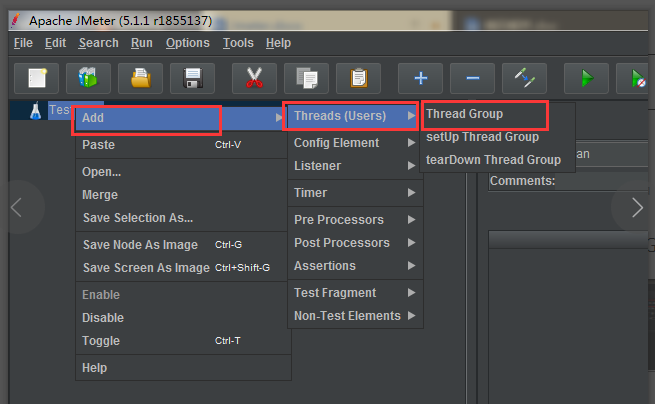Expand the Test Fragment submenu

[355, 293]
